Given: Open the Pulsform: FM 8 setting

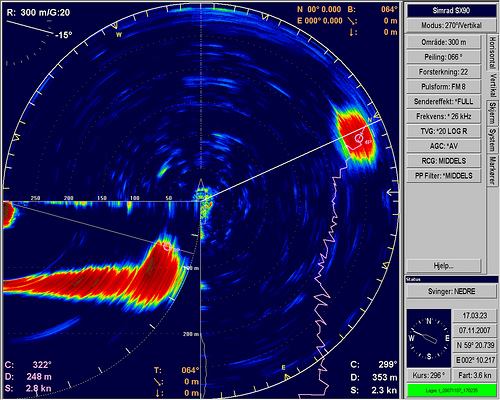Looking at the screenshot, I should (x=444, y=87).
